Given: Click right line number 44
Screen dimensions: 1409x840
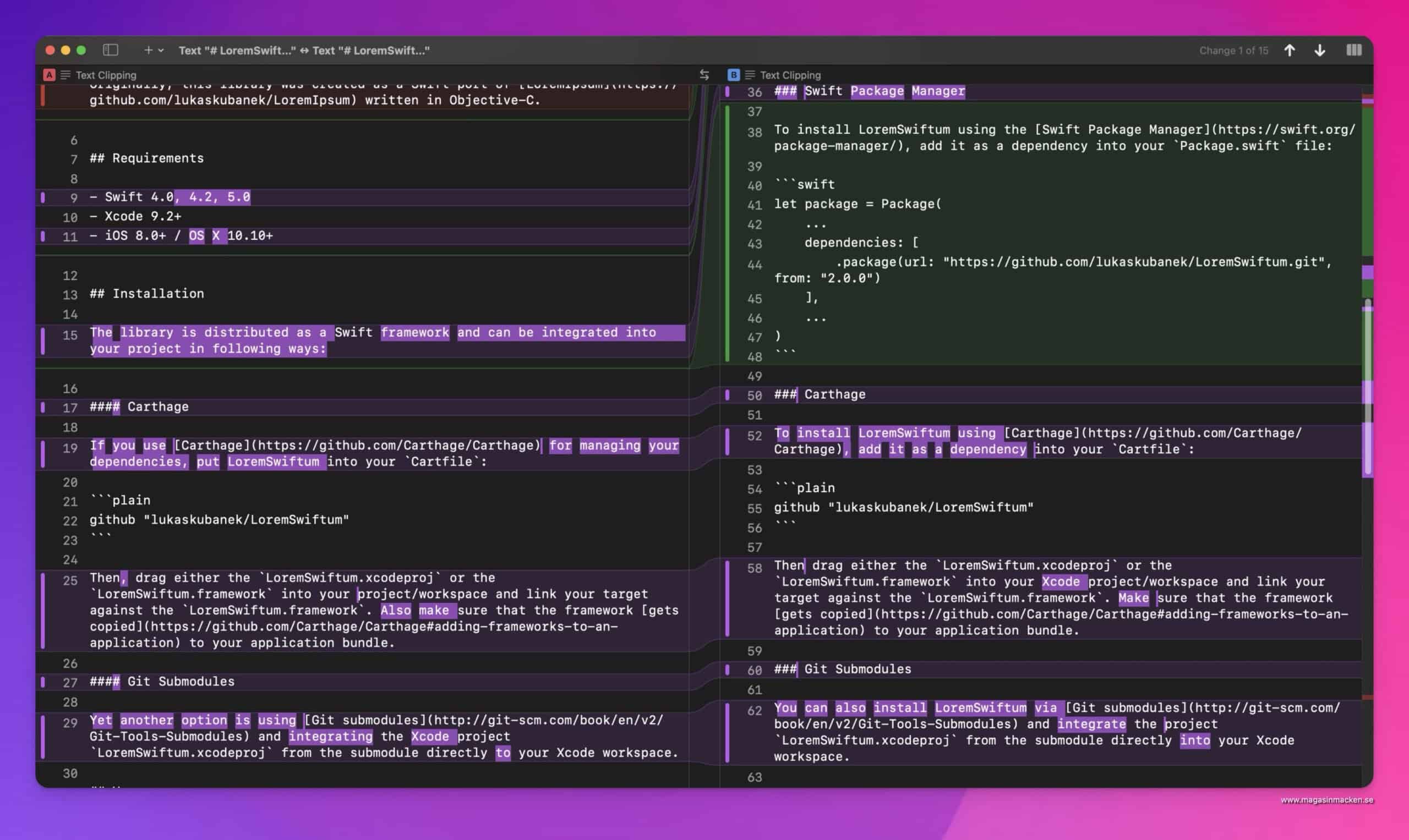Looking at the screenshot, I should pos(755,265).
